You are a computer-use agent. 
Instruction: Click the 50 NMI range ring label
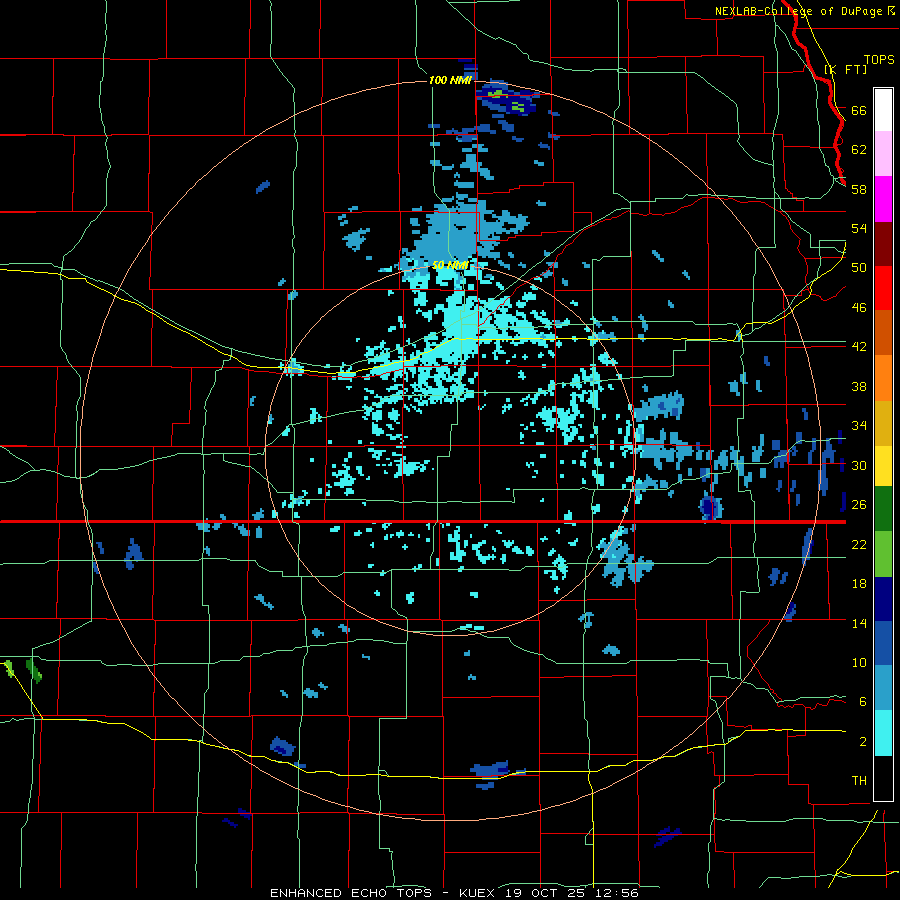[449, 265]
